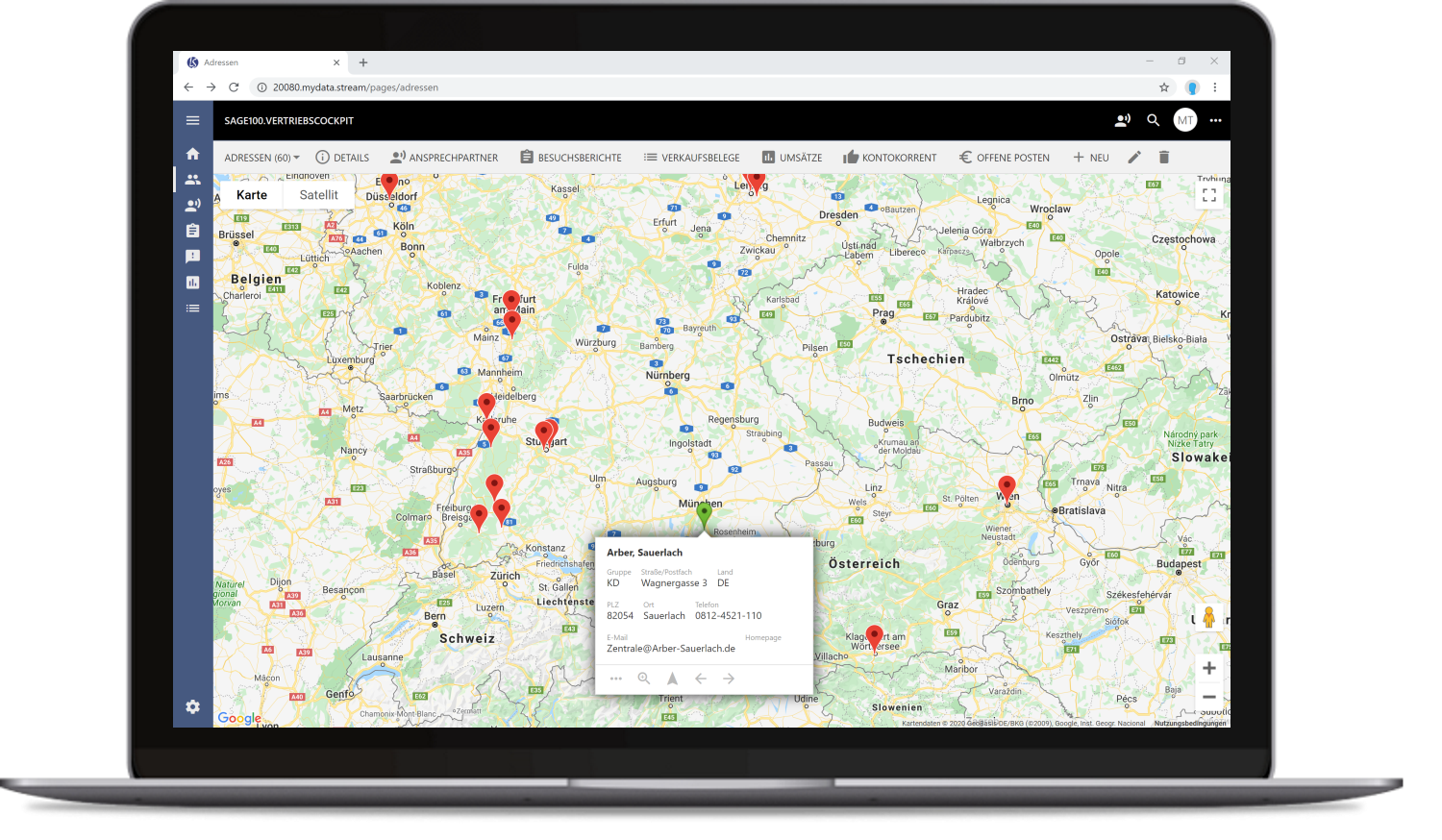Zoom in the map with plus
The image size is (1442, 840).
[x=1208, y=668]
